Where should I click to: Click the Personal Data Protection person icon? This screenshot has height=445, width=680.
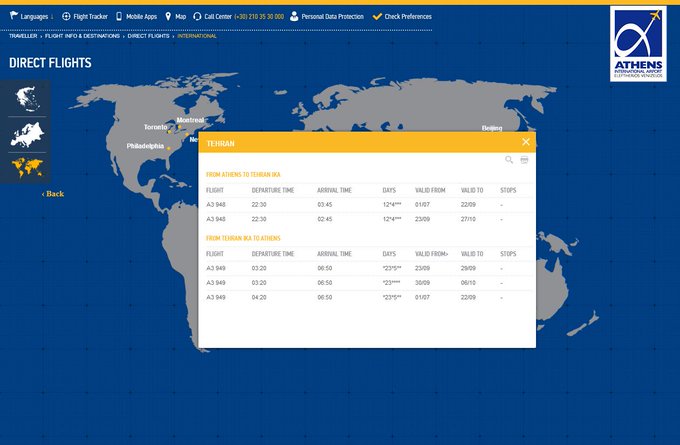[294, 16]
